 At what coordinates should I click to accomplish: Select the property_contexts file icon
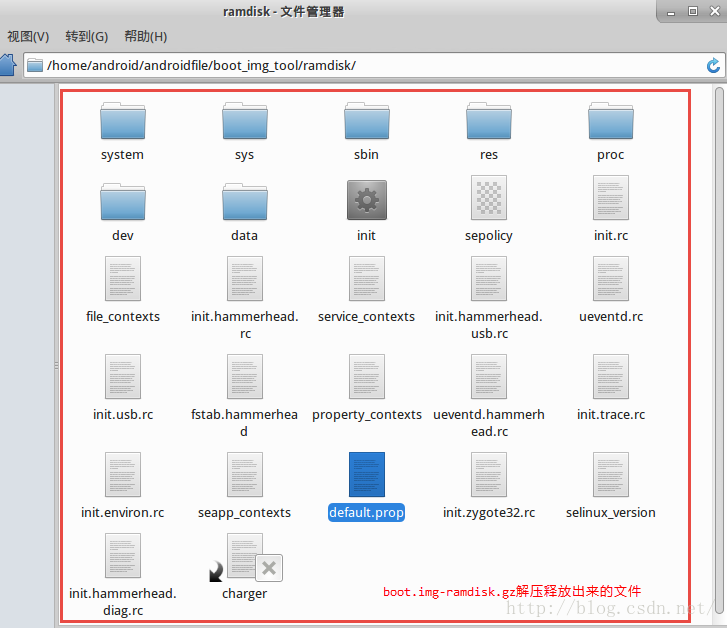click(x=367, y=377)
